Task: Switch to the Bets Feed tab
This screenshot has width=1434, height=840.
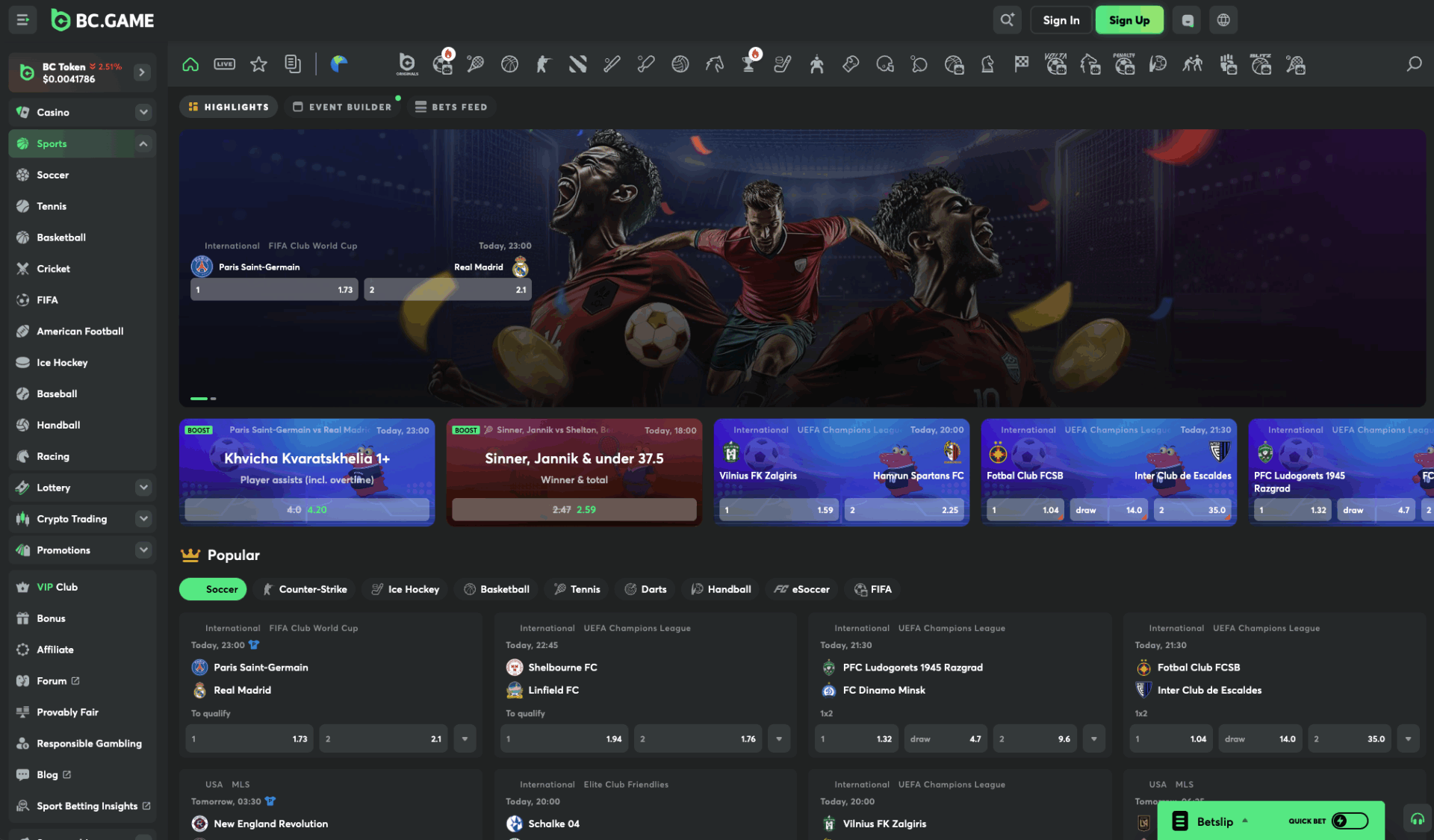Action: click(x=451, y=107)
